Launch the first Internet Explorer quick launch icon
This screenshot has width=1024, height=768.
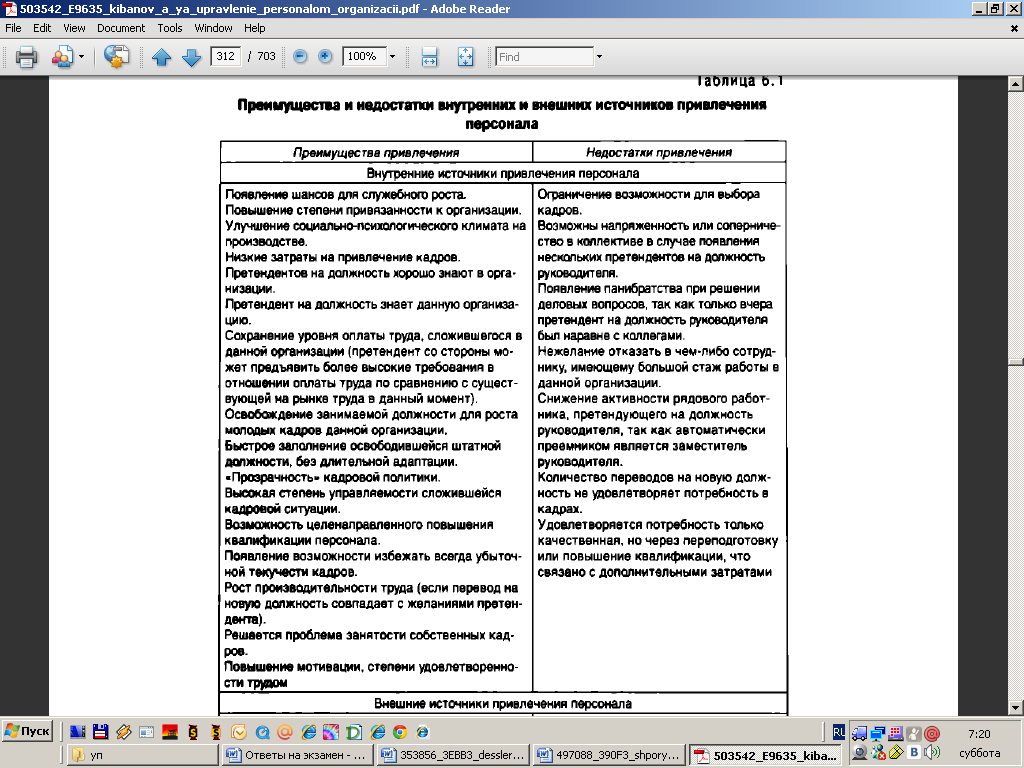(x=308, y=732)
